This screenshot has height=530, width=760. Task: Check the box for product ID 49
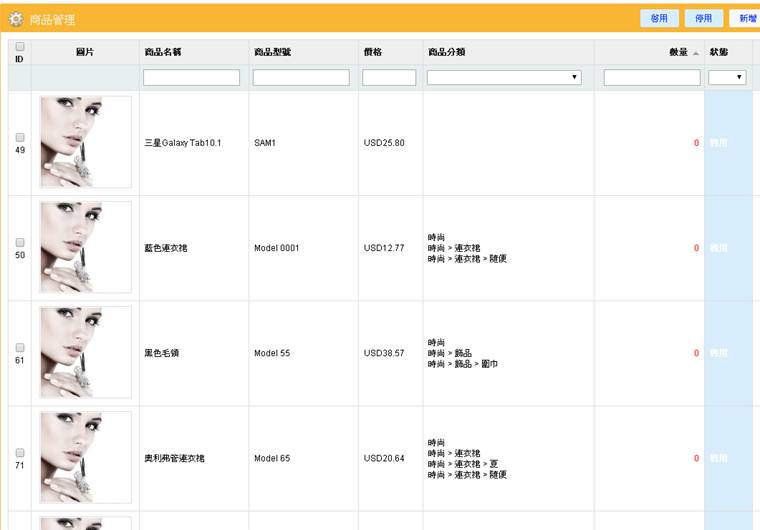click(x=20, y=137)
